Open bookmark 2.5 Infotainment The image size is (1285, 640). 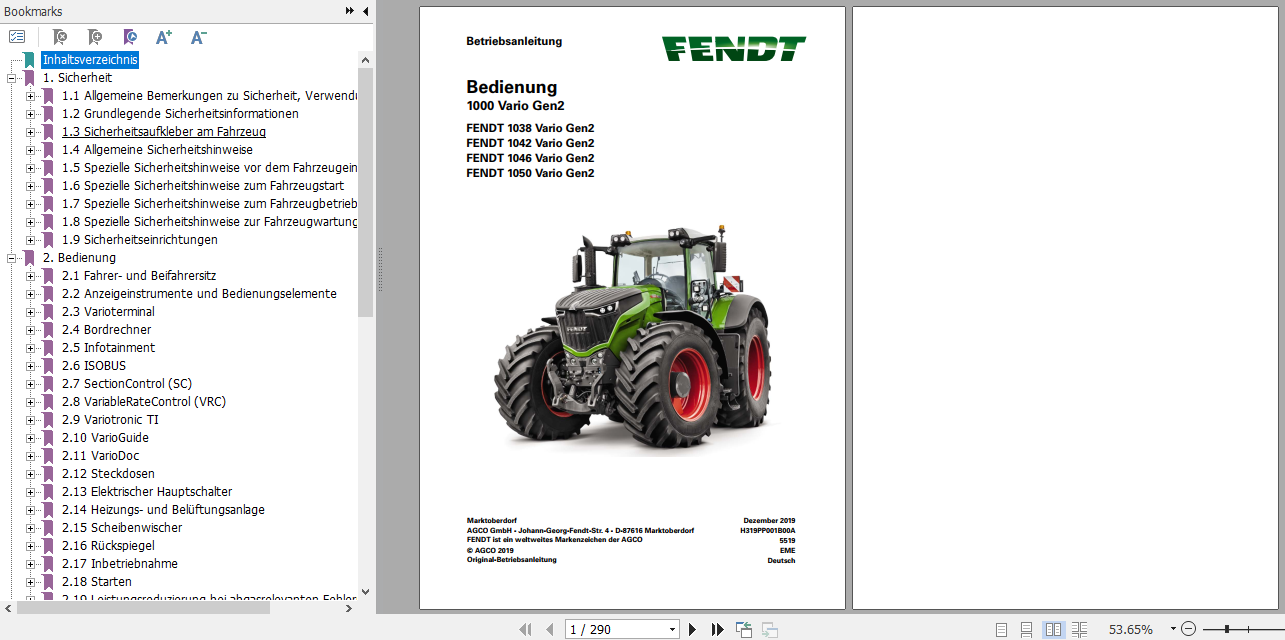[108, 348]
